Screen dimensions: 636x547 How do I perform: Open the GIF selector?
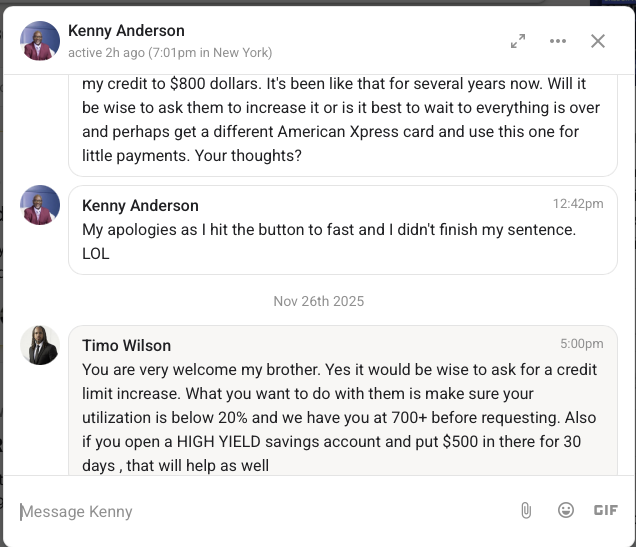pyautogui.click(x=605, y=511)
